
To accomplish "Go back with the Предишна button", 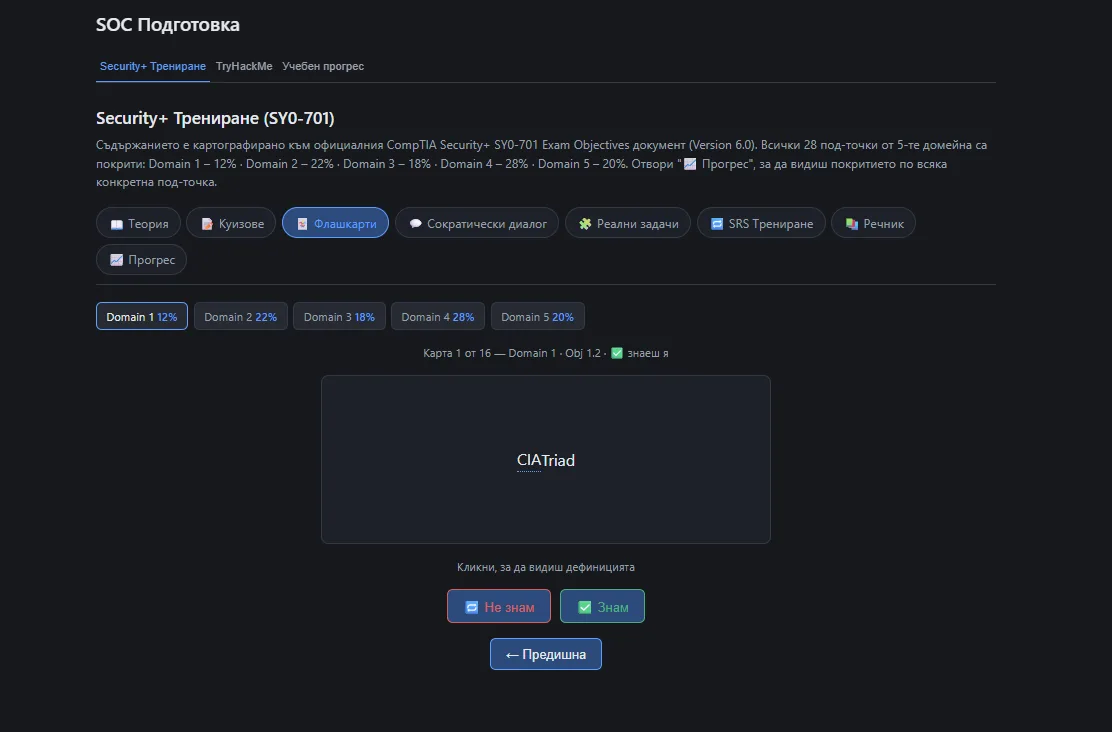I will [545, 654].
